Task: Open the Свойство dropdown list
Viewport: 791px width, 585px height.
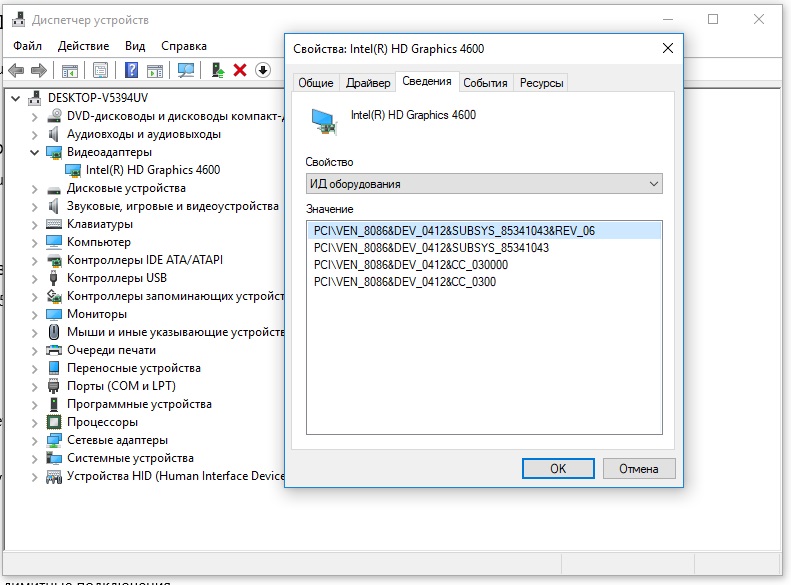Action: 484,184
